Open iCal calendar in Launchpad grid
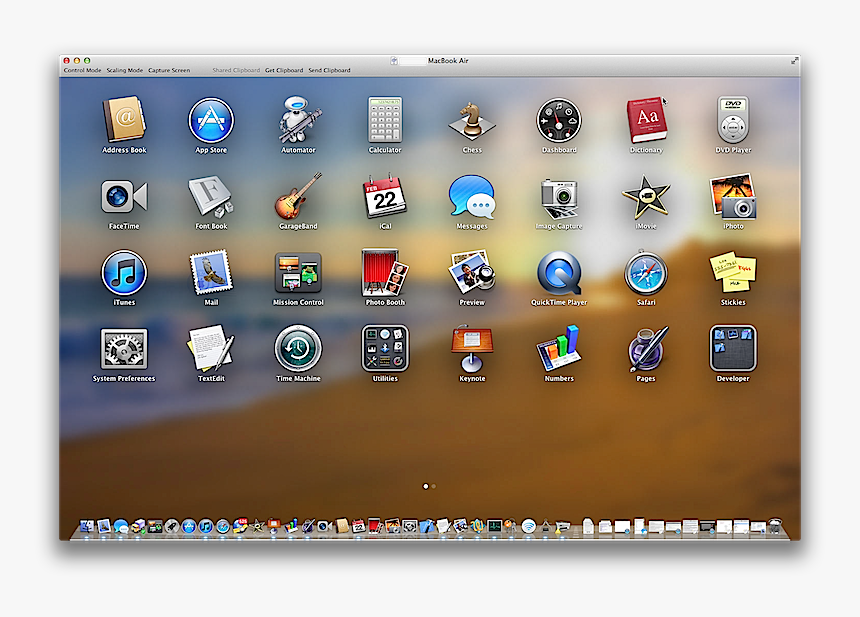This screenshot has height=617, width=860. pyautogui.click(x=385, y=196)
